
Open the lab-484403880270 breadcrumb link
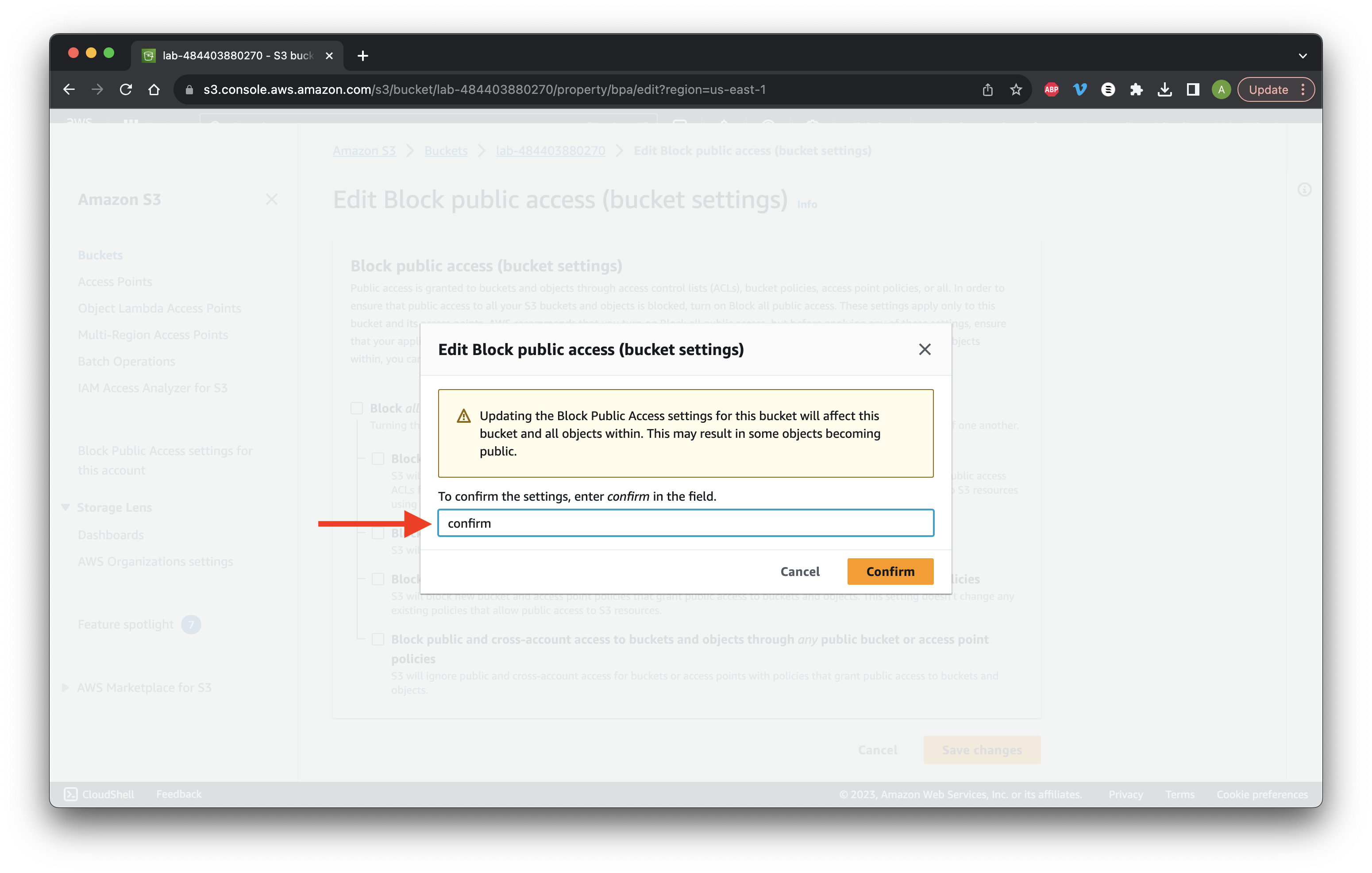[x=551, y=151]
